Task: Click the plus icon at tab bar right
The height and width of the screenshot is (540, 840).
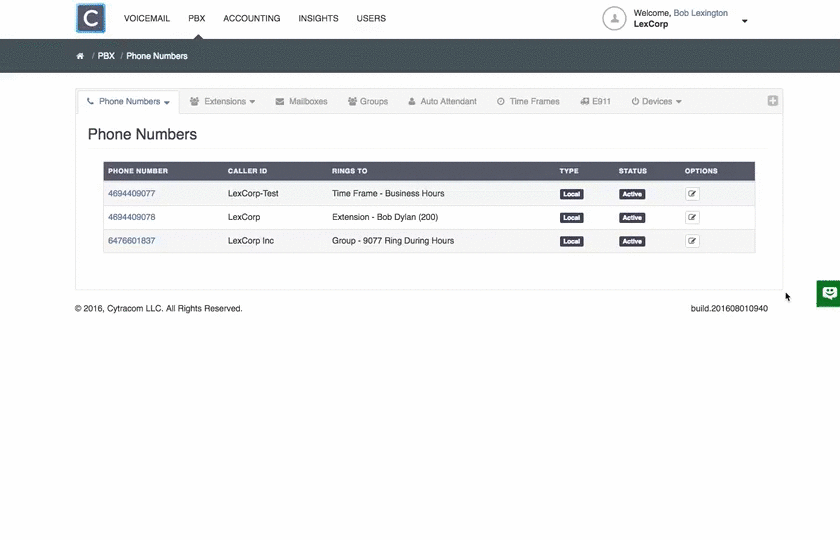Action: click(x=772, y=101)
